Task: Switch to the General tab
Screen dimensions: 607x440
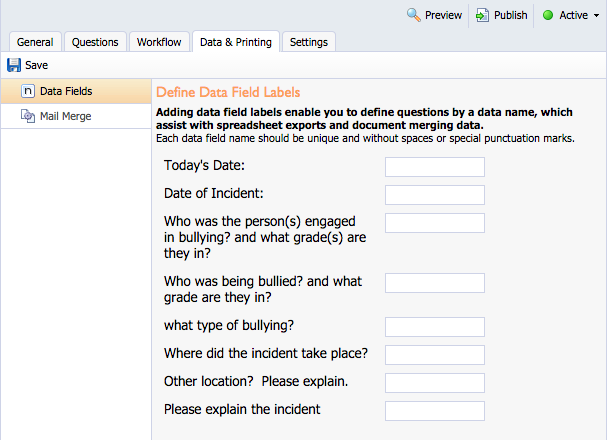Action: pos(35,42)
